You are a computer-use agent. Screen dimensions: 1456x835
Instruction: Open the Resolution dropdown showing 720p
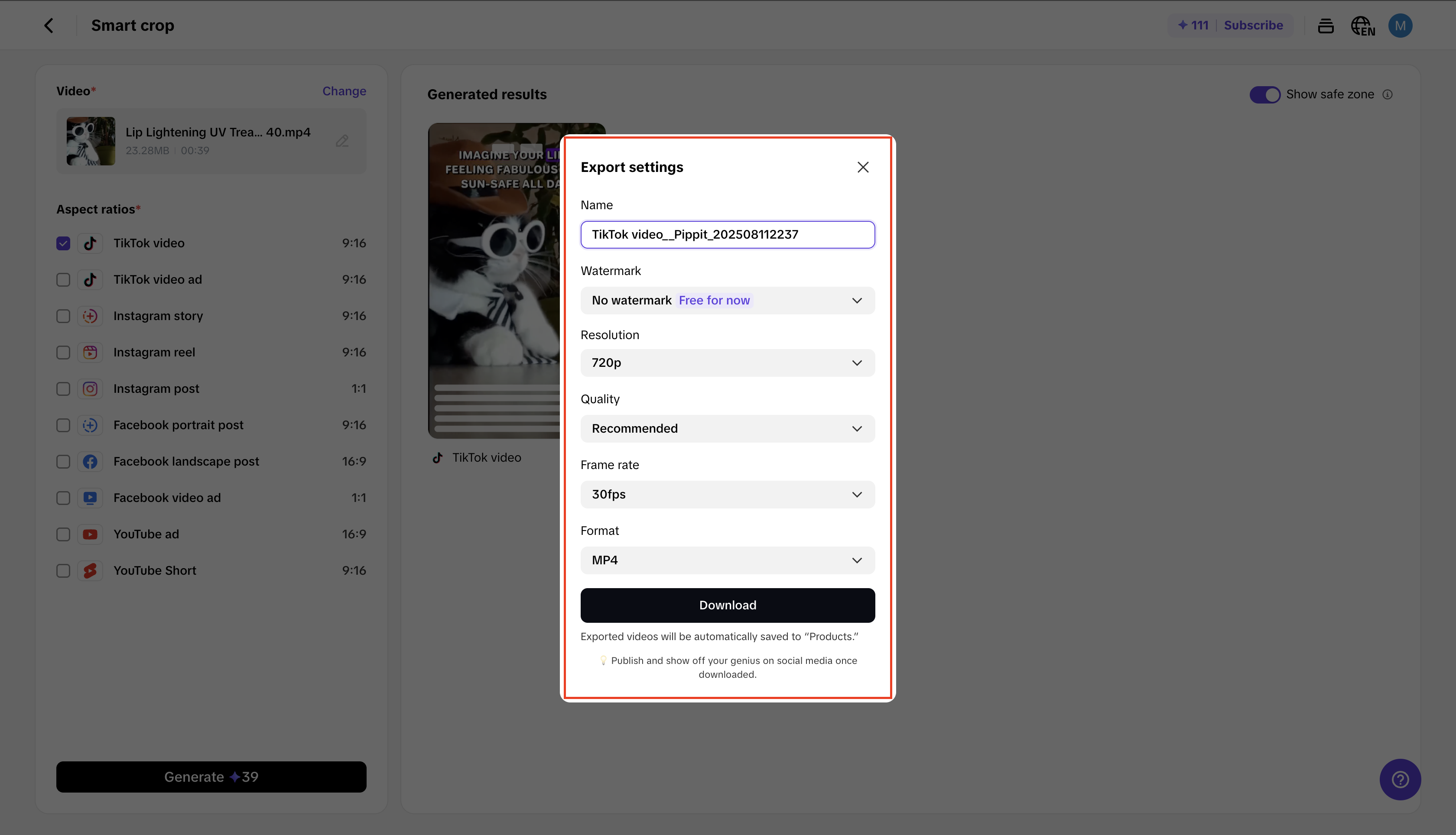[727, 362]
